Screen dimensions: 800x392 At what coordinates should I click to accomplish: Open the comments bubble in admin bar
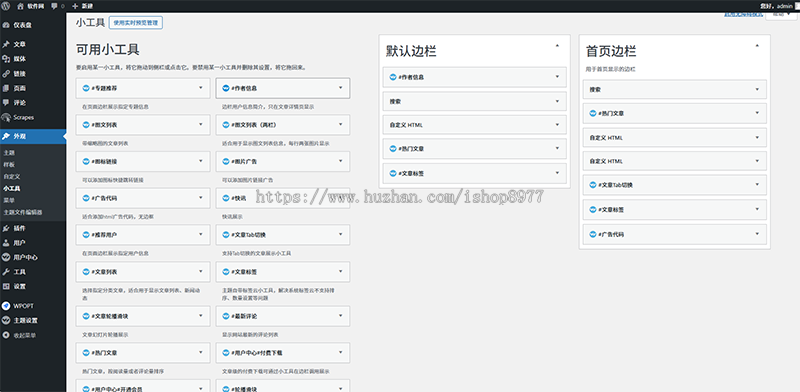pyautogui.click(x=54, y=6)
